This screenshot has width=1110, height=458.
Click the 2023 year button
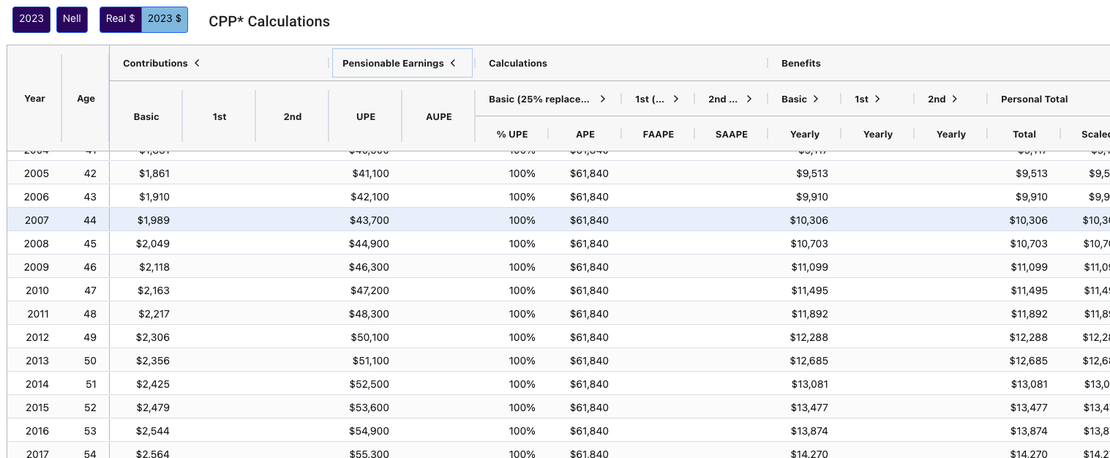[31, 19]
